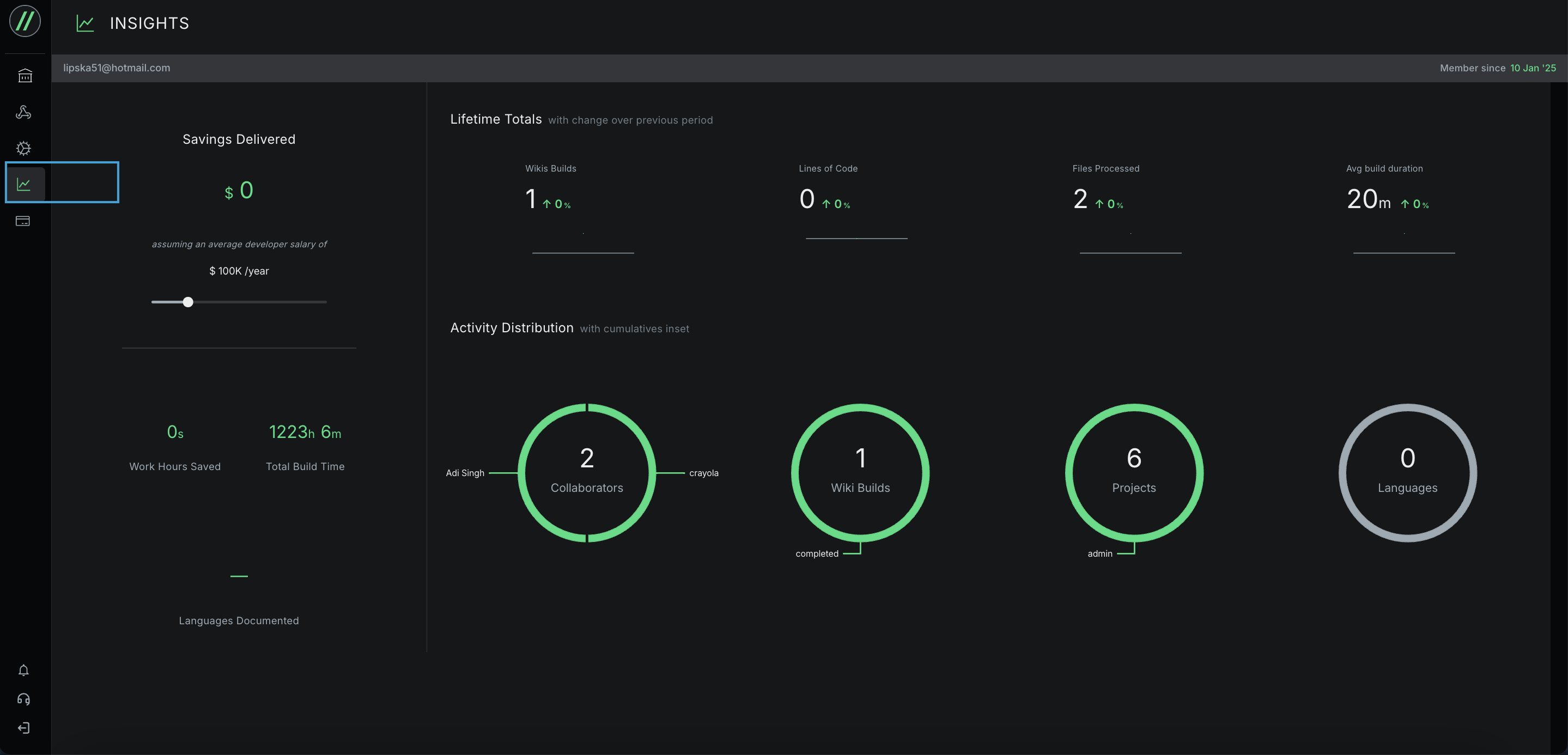Click the 1223h 6m Total Build Time value
The height and width of the screenshot is (755, 1568).
(305, 432)
